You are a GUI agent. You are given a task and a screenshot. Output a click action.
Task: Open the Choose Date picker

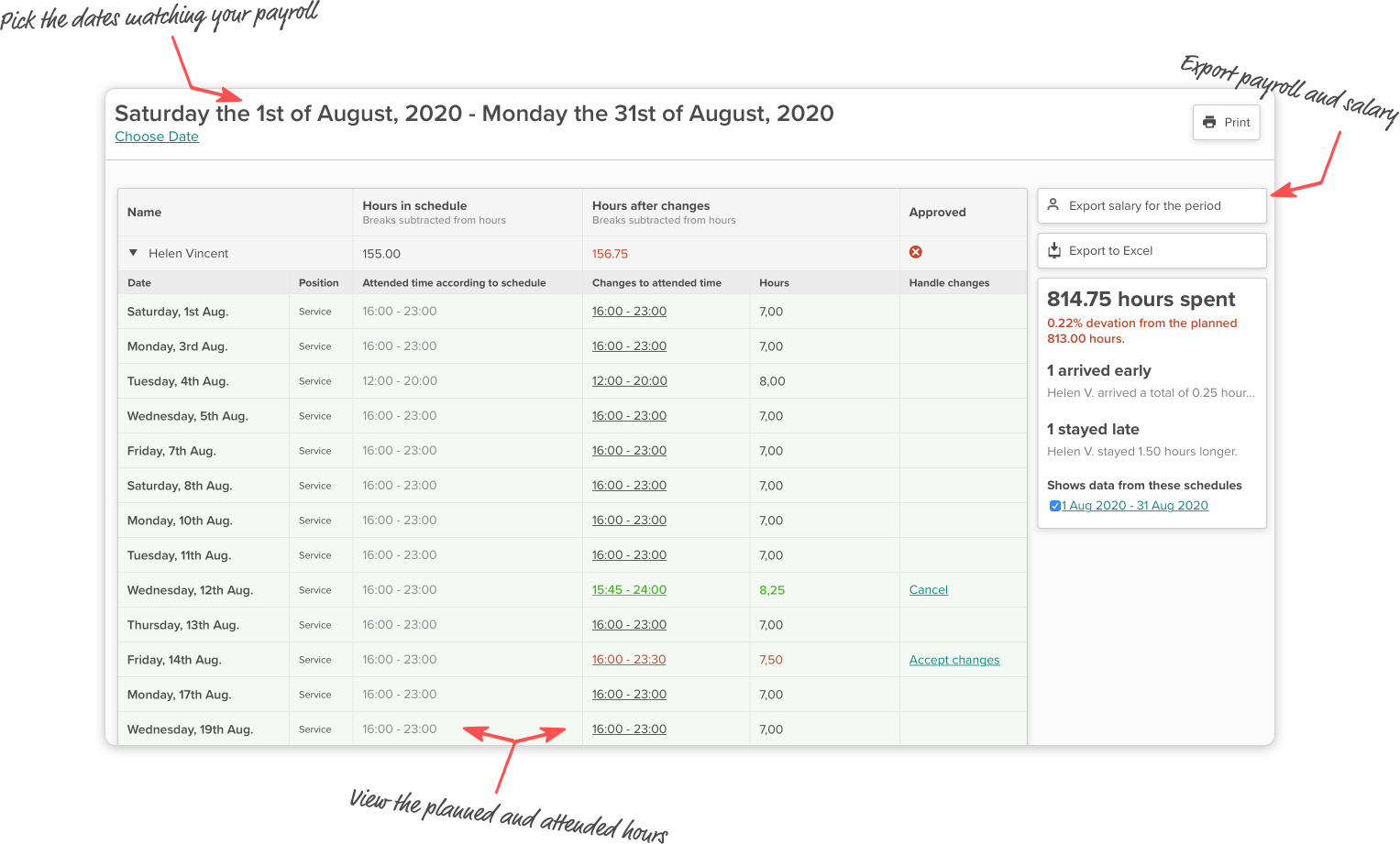(x=156, y=136)
